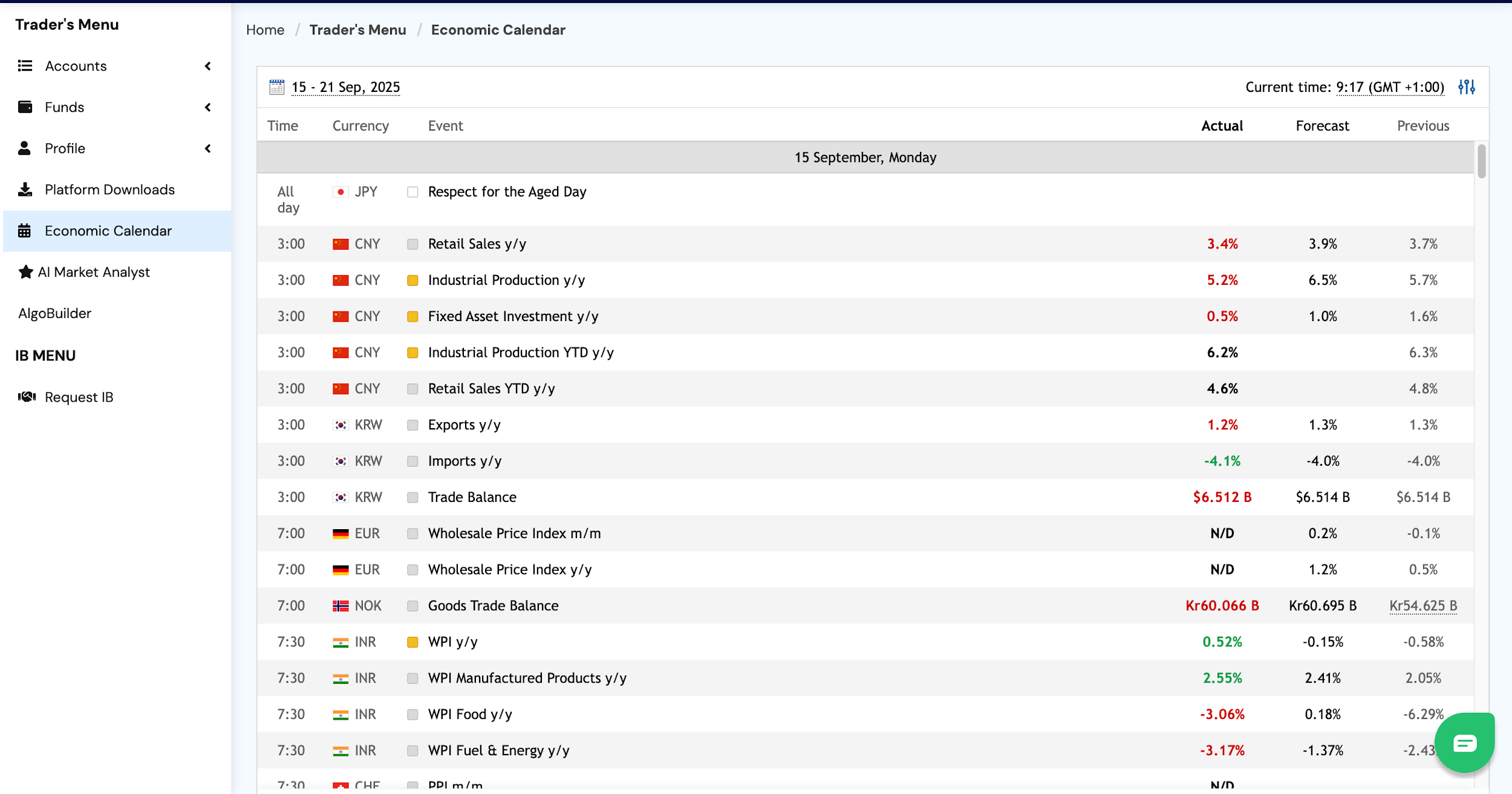
Task: Open AlgoBuilder from the sidebar
Action: (x=55, y=313)
